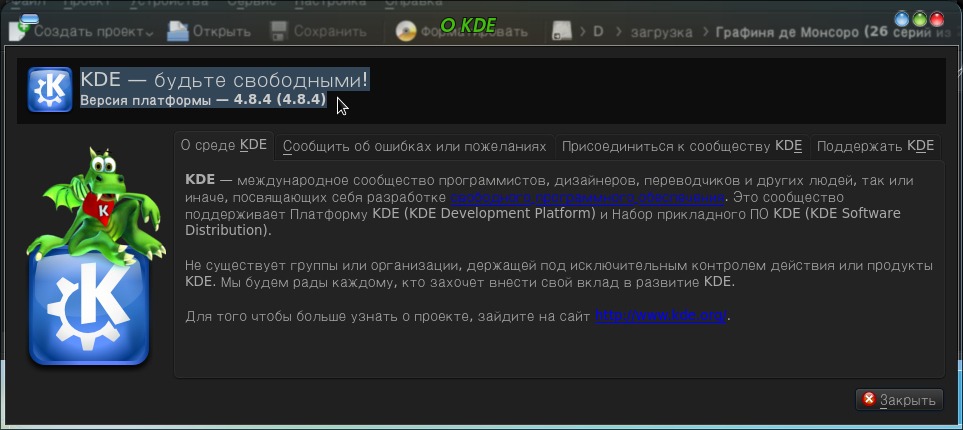Image resolution: width=963 pixels, height=430 pixels.
Task: Select the D breadcrumb segment in K3b
Action: pyautogui.click(x=598, y=31)
